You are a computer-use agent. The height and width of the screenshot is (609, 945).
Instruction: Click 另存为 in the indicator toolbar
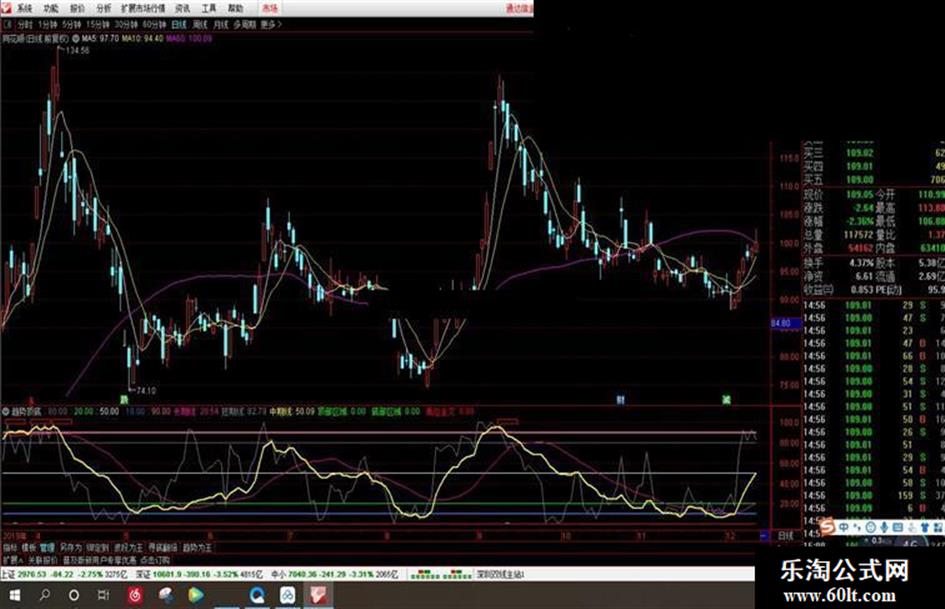click(71, 548)
